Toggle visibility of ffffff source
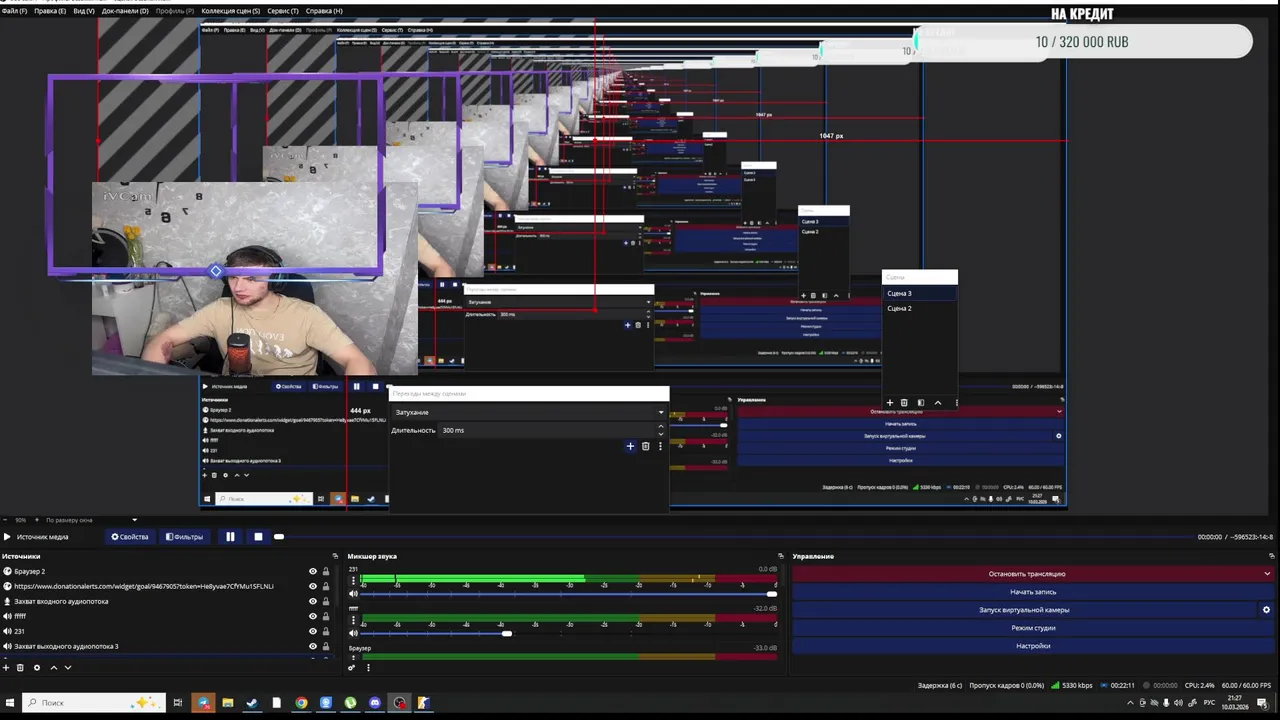The image size is (1280, 720). tap(313, 617)
